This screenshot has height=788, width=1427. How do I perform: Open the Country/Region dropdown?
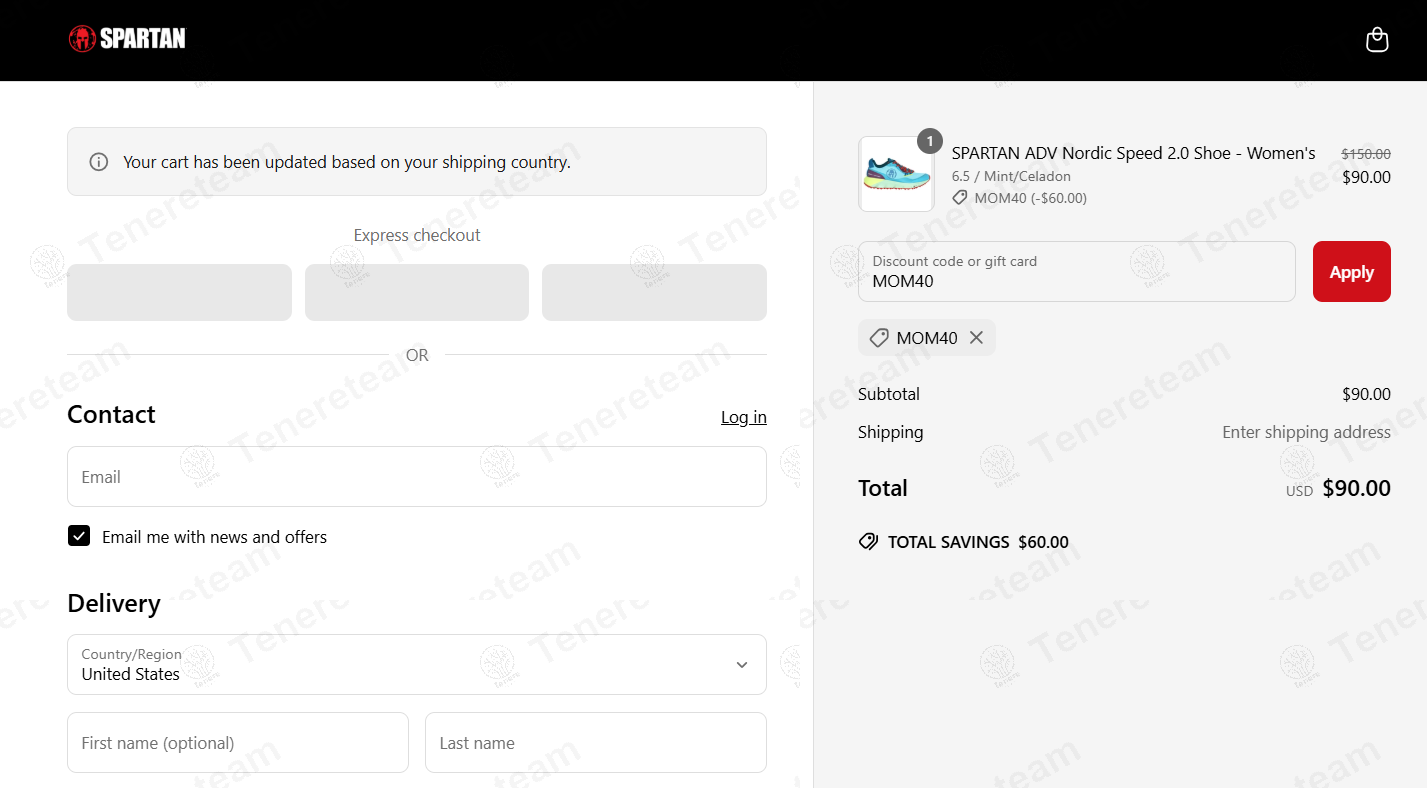[417, 664]
